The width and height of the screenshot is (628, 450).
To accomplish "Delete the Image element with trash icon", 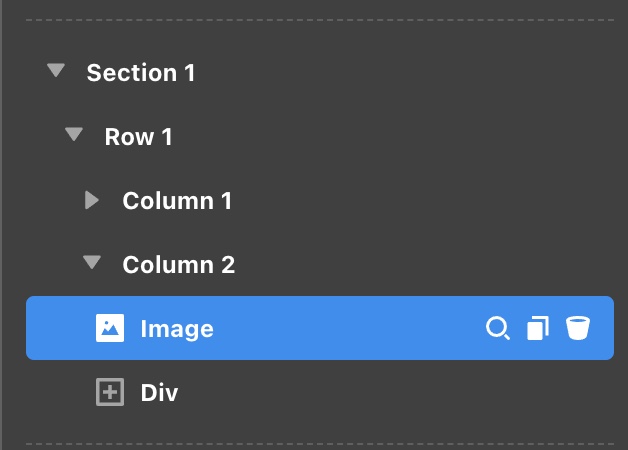I will [x=578, y=328].
